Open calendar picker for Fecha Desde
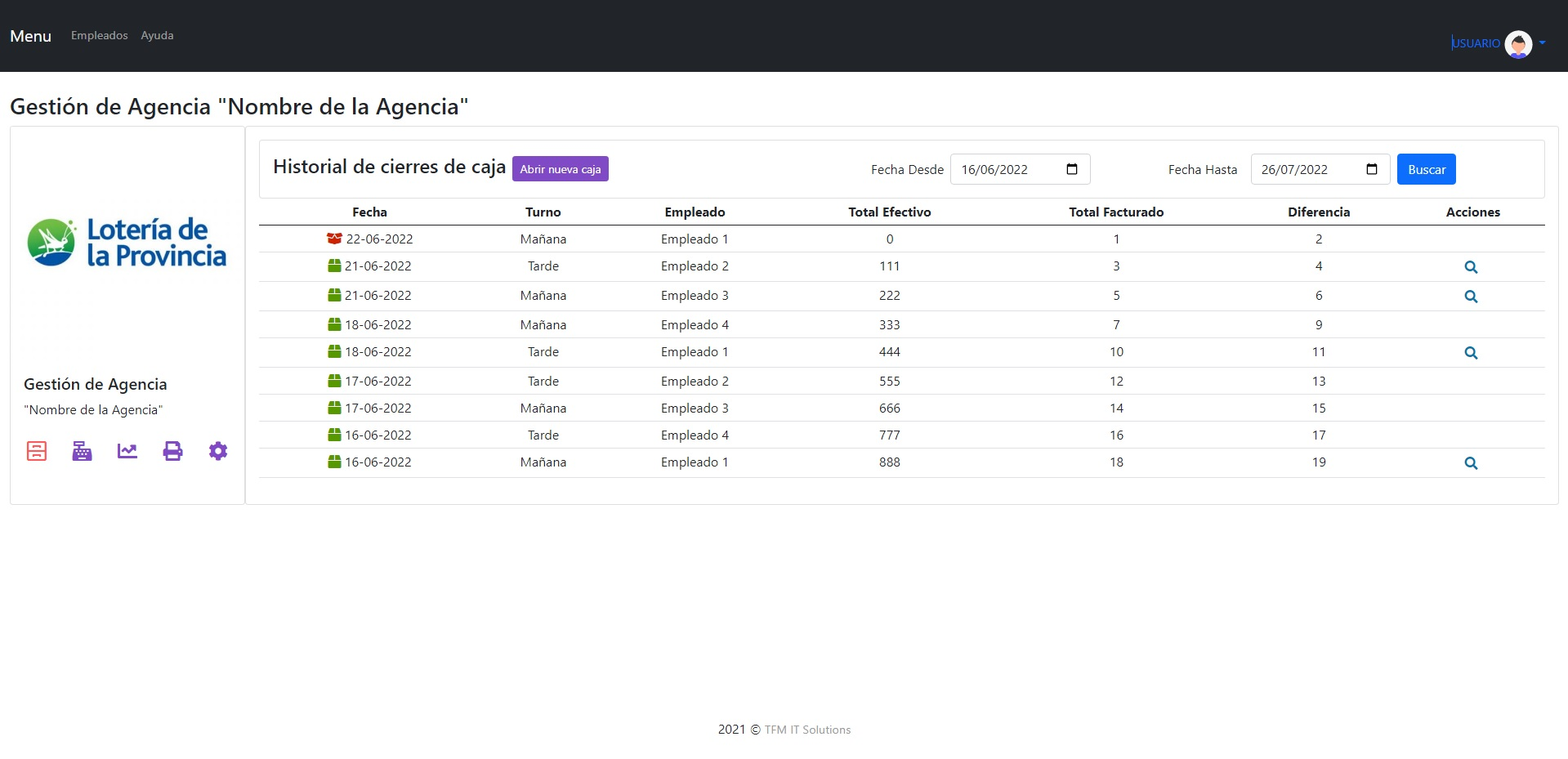 click(x=1072, y=169)
